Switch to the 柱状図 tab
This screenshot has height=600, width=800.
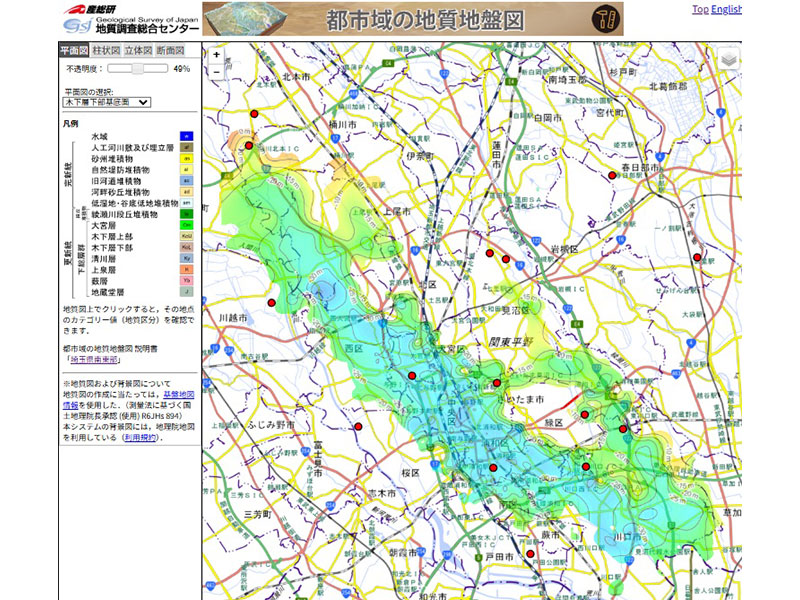pos(107,50)
